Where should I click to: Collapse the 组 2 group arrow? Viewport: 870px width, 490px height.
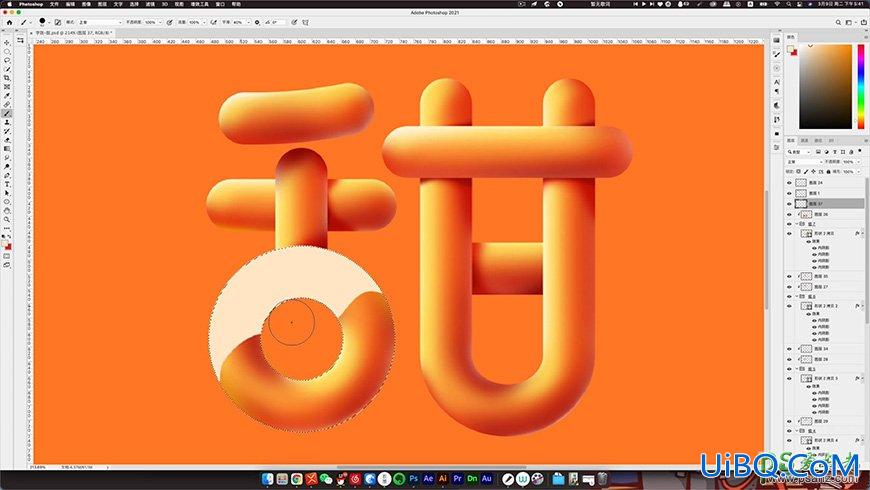[797, 224]
